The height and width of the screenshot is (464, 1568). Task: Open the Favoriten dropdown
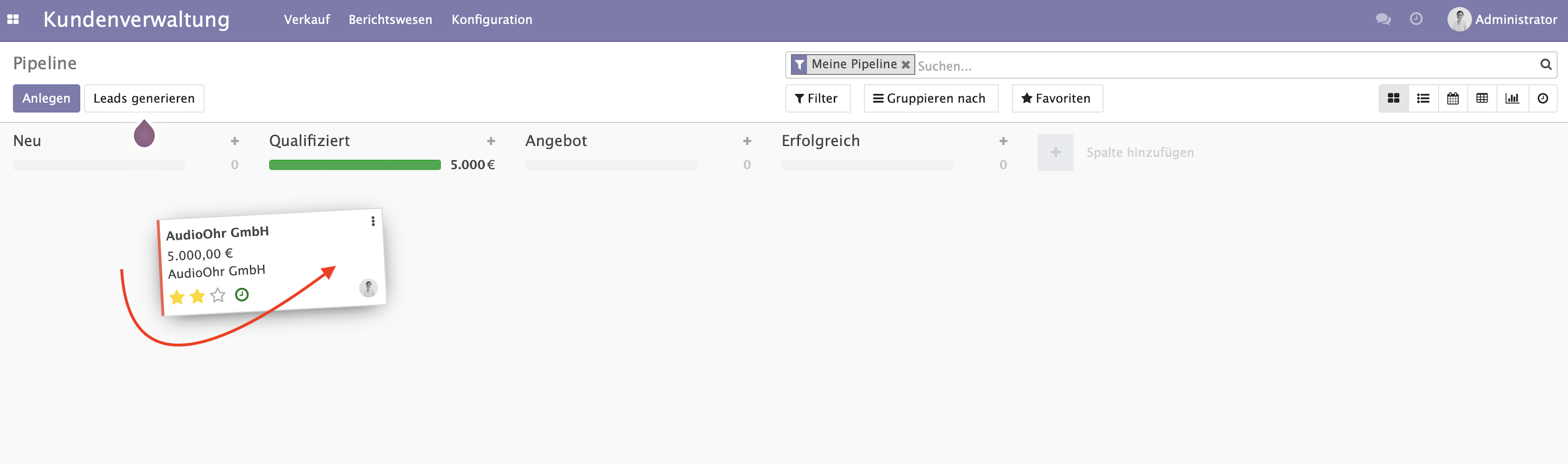pyautogui.click(x=1057, y=98)
